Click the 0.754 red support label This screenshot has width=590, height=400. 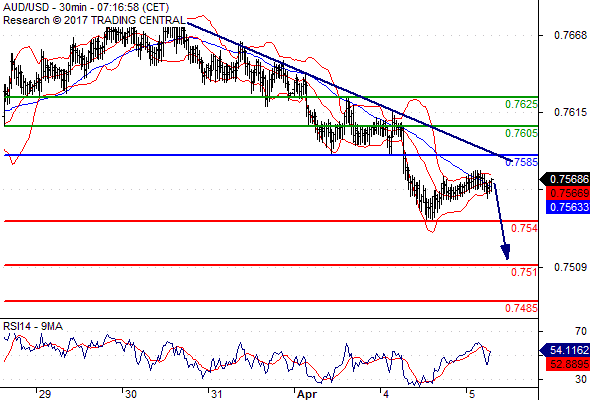(x=524, y=228)
